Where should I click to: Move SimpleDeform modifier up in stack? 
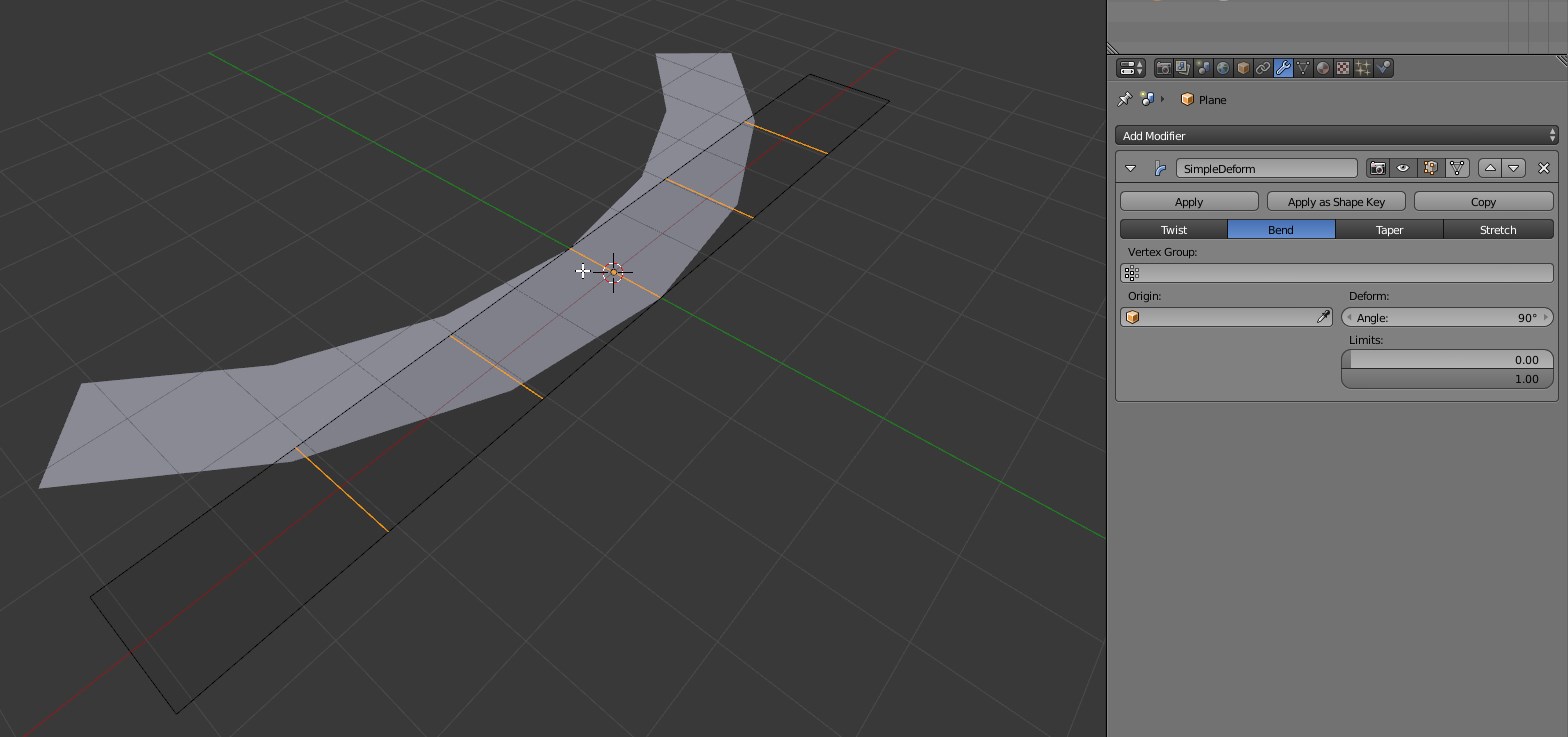point(1490,168)
